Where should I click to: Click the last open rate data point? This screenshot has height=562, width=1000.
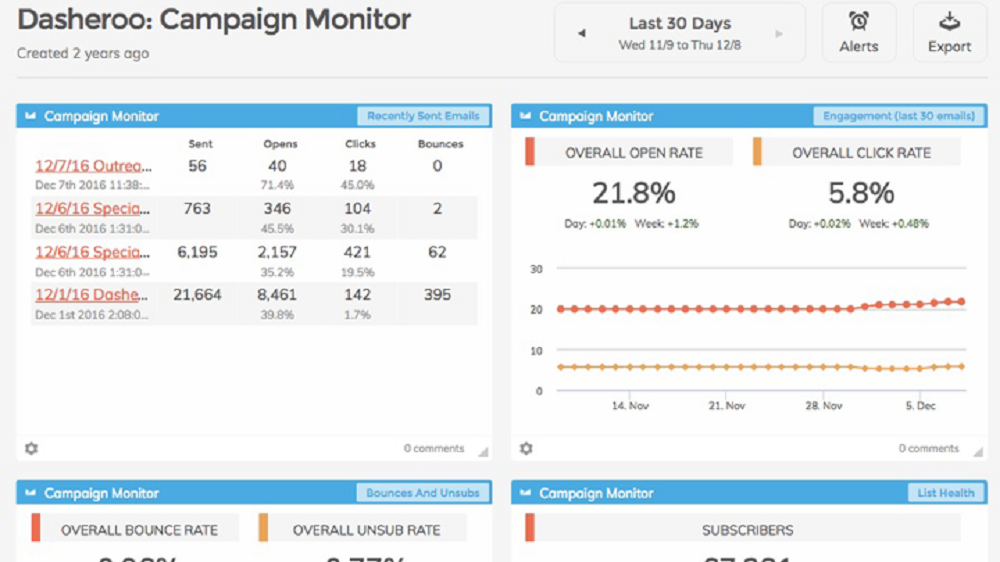(x=961, y=301)
